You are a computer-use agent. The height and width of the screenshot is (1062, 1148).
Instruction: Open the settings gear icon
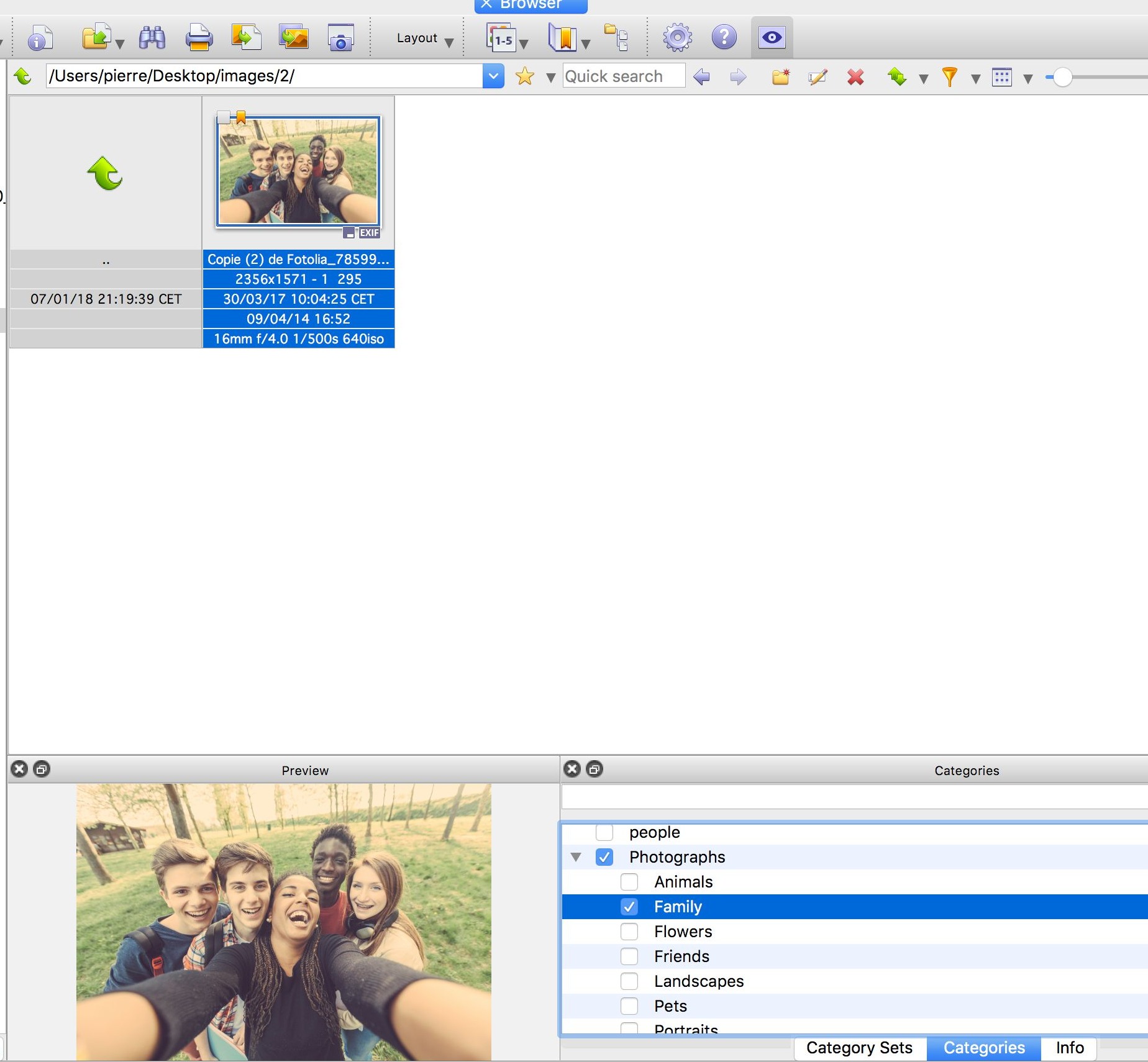(x=677, y=38)
